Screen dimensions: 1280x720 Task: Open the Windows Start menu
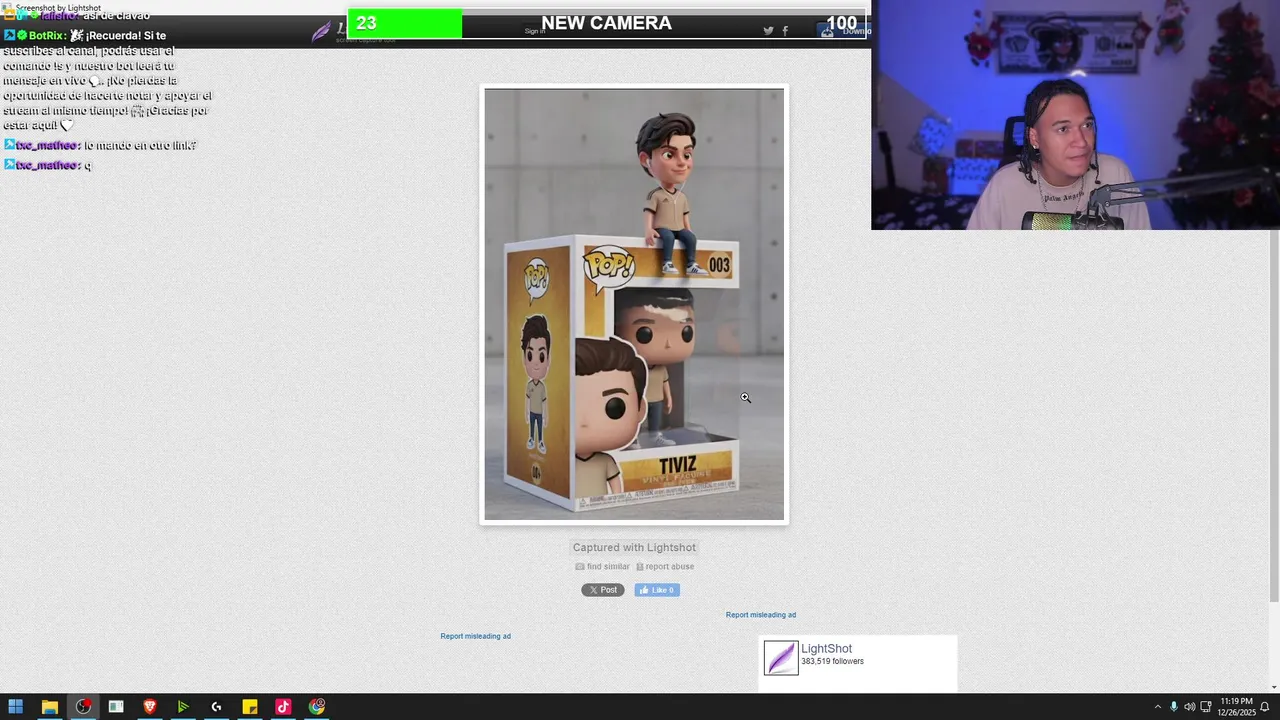click(15, 707)
